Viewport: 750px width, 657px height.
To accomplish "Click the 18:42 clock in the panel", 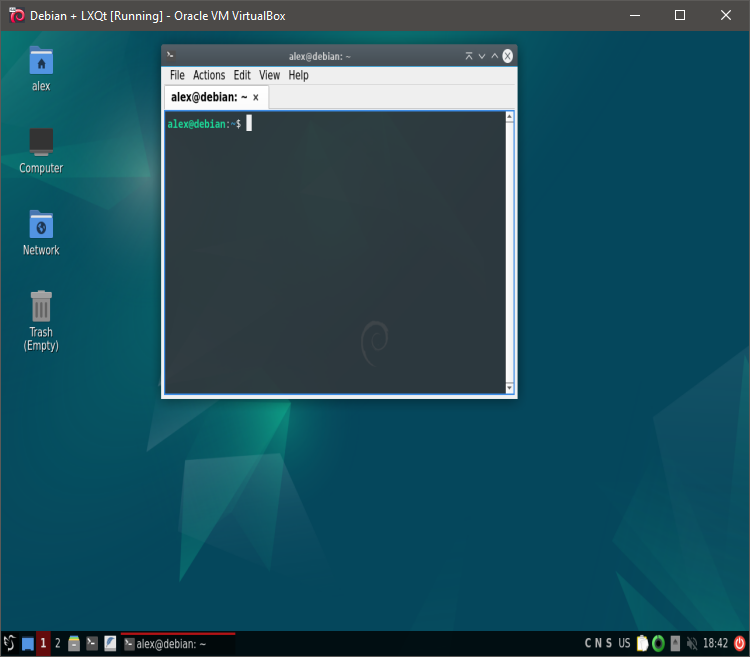I will coord(715,643).
